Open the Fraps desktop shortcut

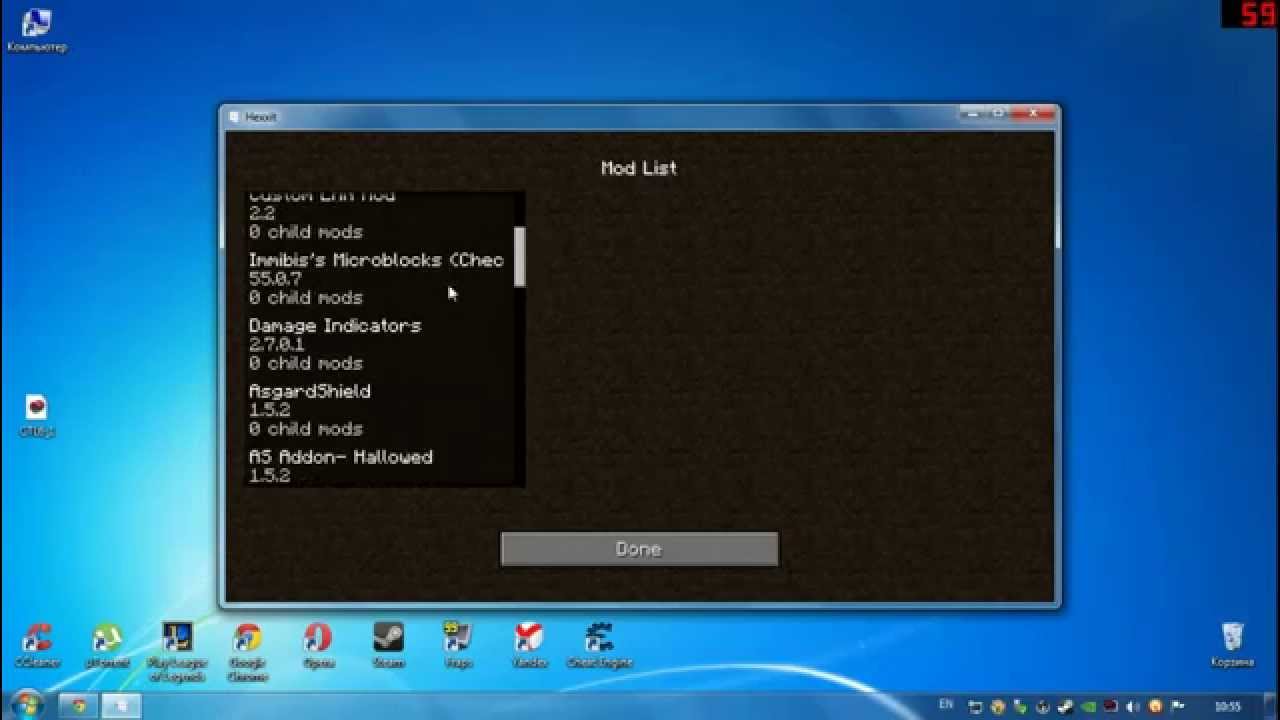click(458, 646)
